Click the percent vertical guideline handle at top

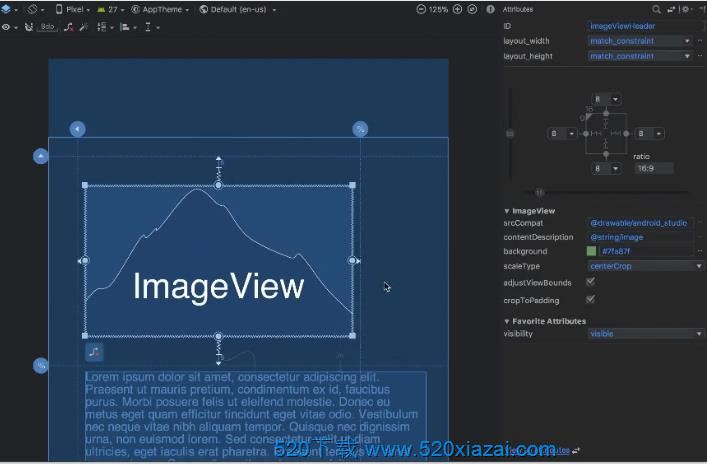click(x=360, y=129)
